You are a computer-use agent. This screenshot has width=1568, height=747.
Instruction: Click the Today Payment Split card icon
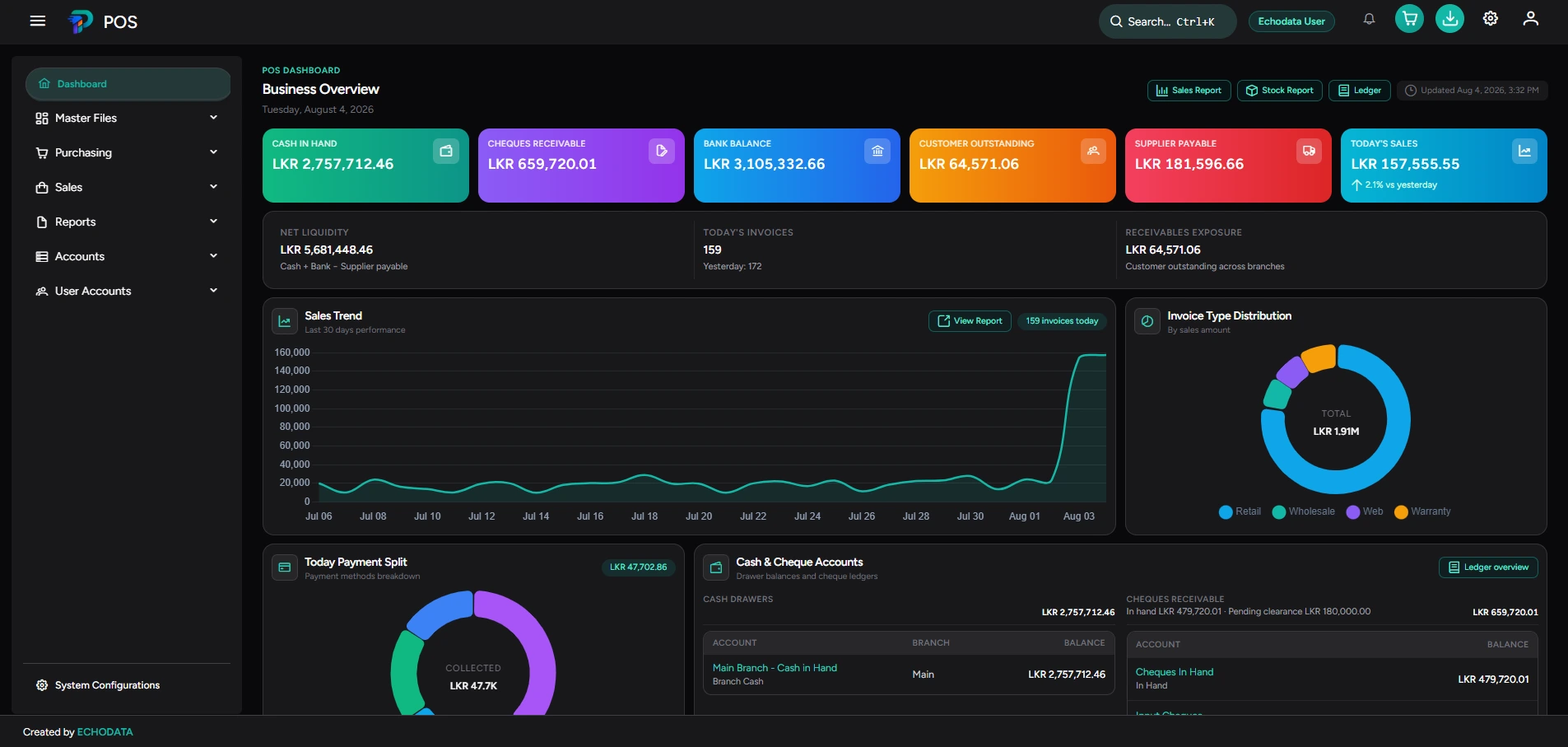click(x=285, y=567)
